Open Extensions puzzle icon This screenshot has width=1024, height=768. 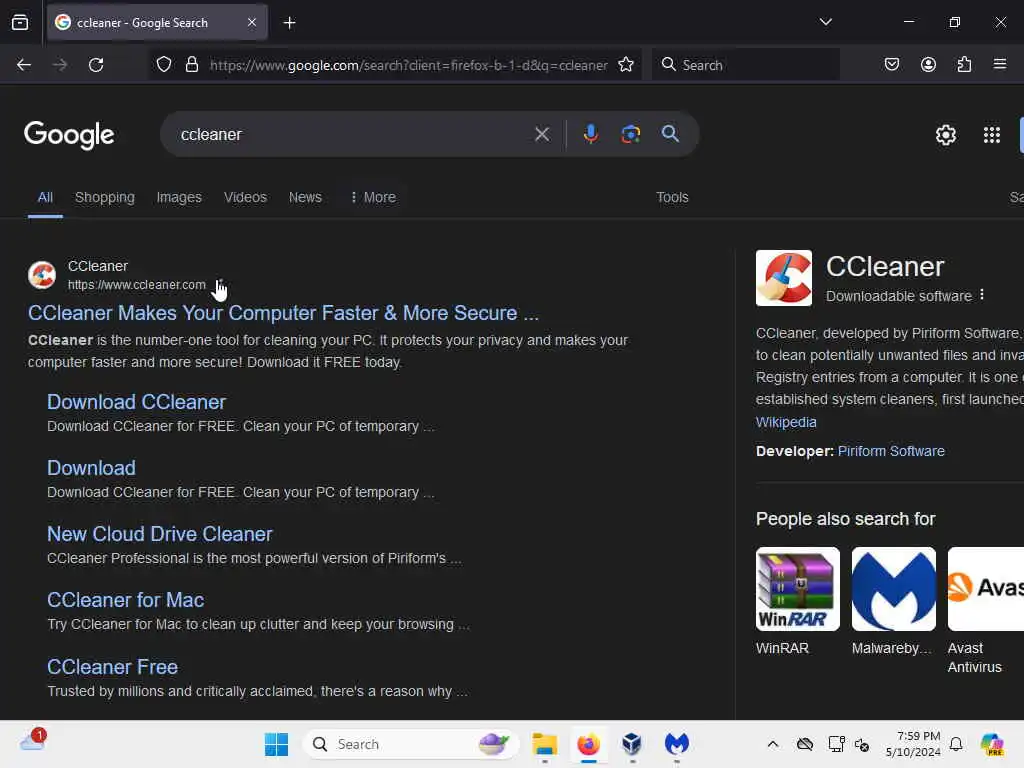click(x=965, y=65)
